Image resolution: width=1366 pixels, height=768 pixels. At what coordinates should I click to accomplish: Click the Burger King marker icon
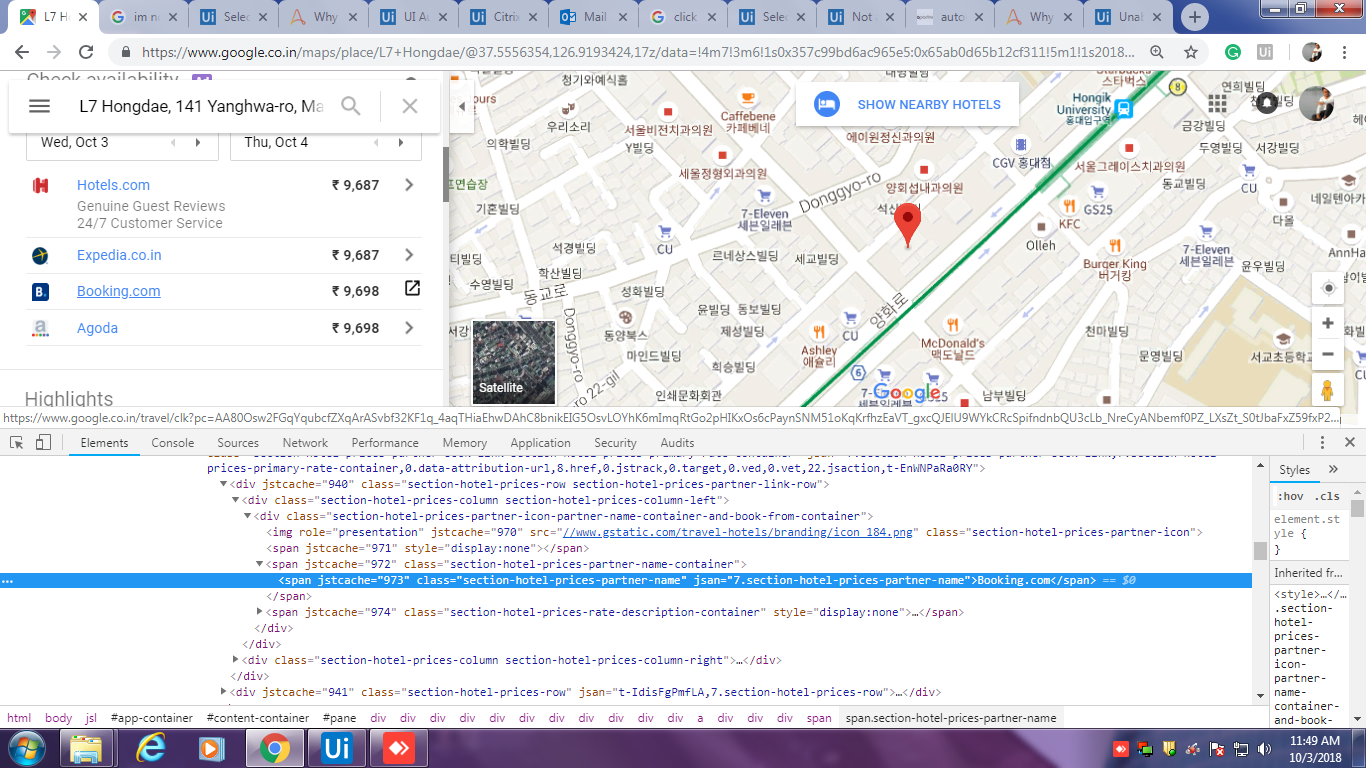(1114, 246)
